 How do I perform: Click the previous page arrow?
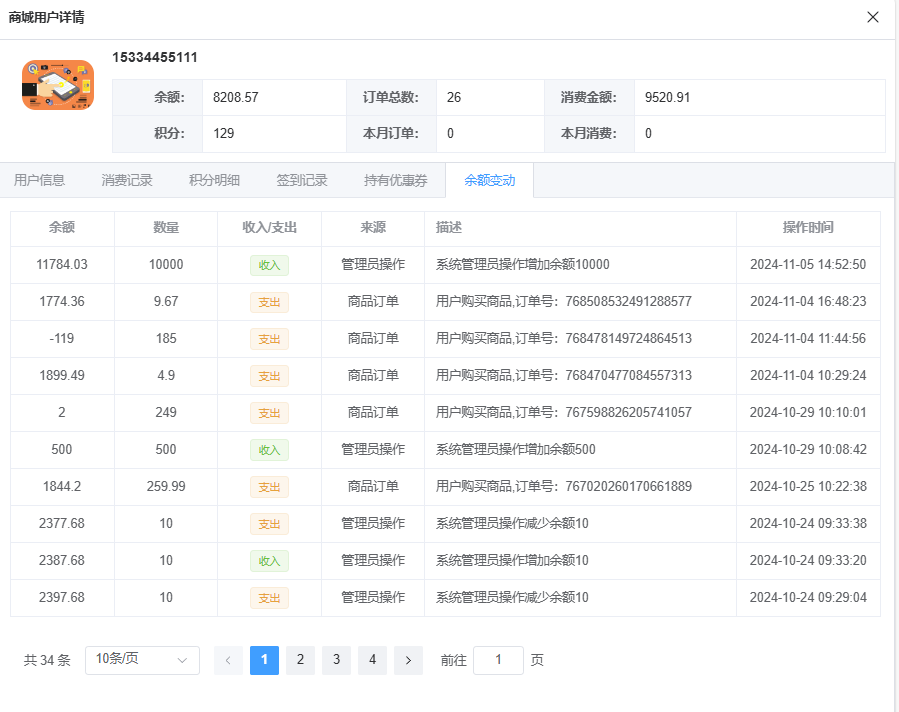228,660
